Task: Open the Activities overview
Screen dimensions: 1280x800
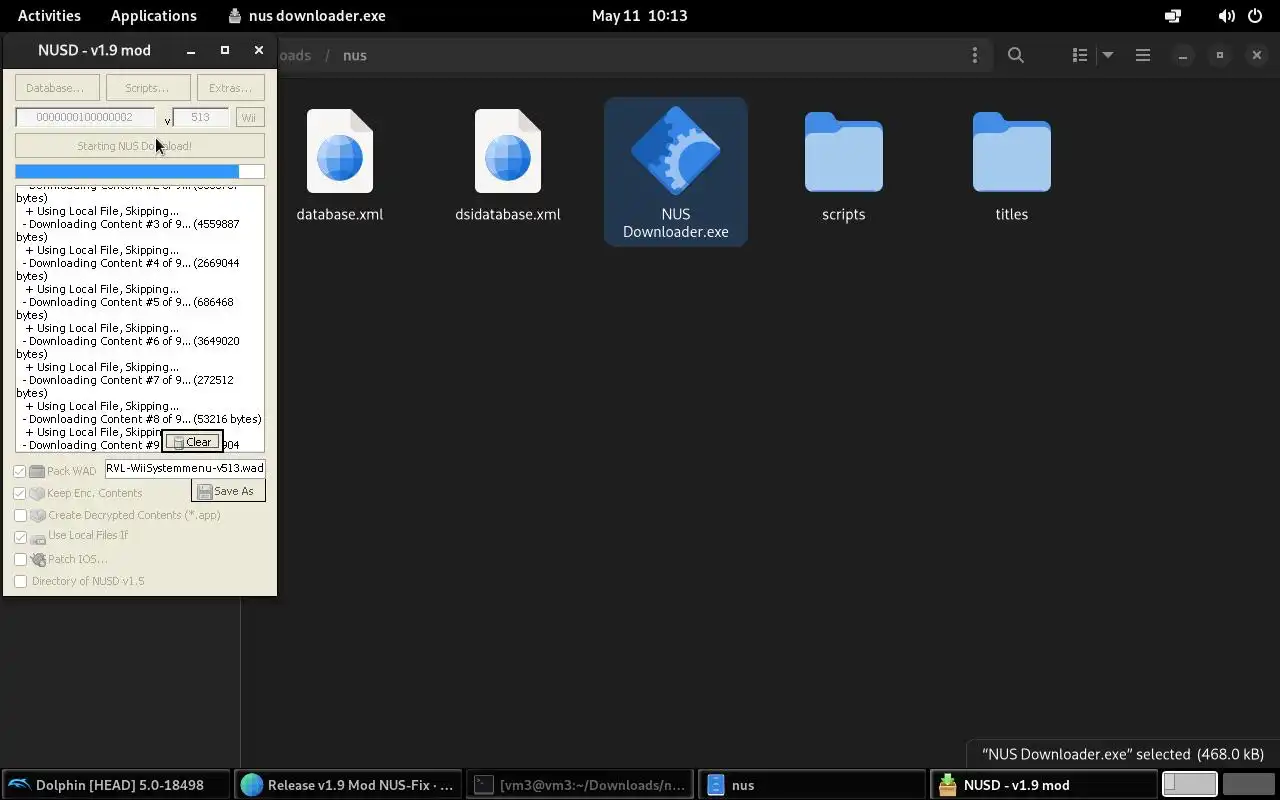Action: pyautogui.click(x=49, y=15)
